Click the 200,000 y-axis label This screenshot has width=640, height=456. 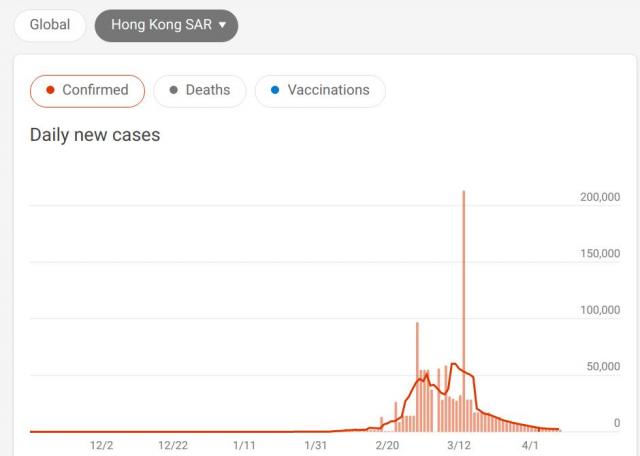tap(600, 198)
